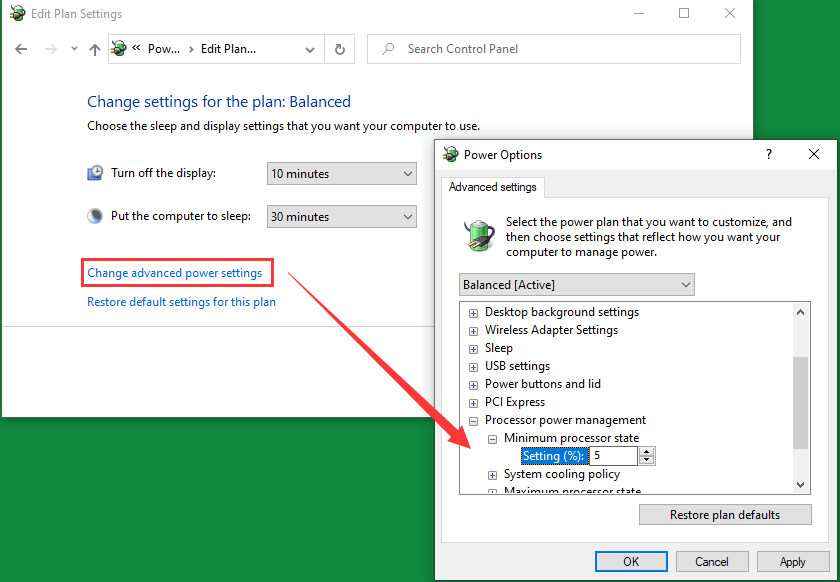Click the Back arrow in Control Panel
The height and width of the screenshot is (582, 840).
coord(22,49)
